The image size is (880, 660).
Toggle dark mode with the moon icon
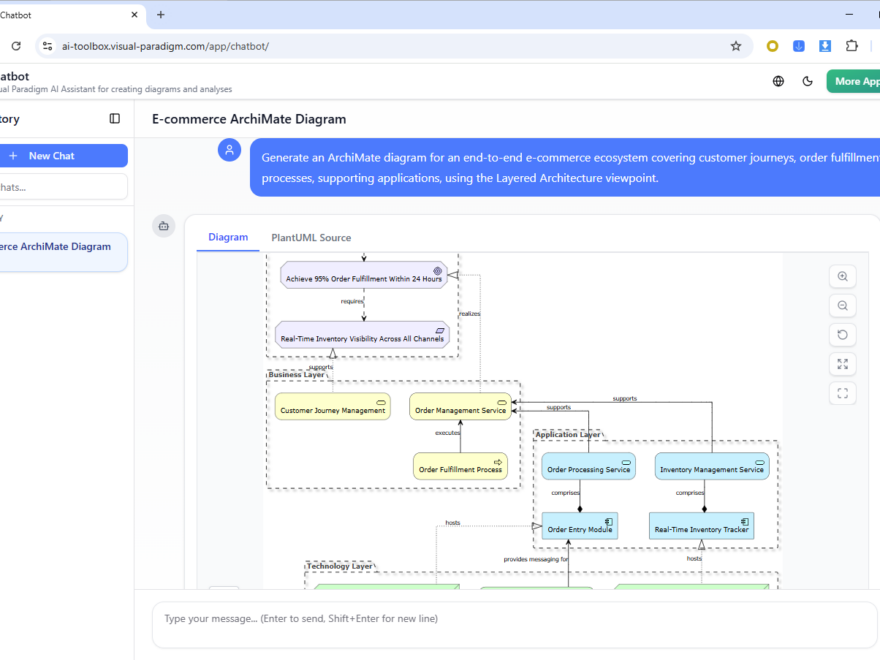(807, 81)
